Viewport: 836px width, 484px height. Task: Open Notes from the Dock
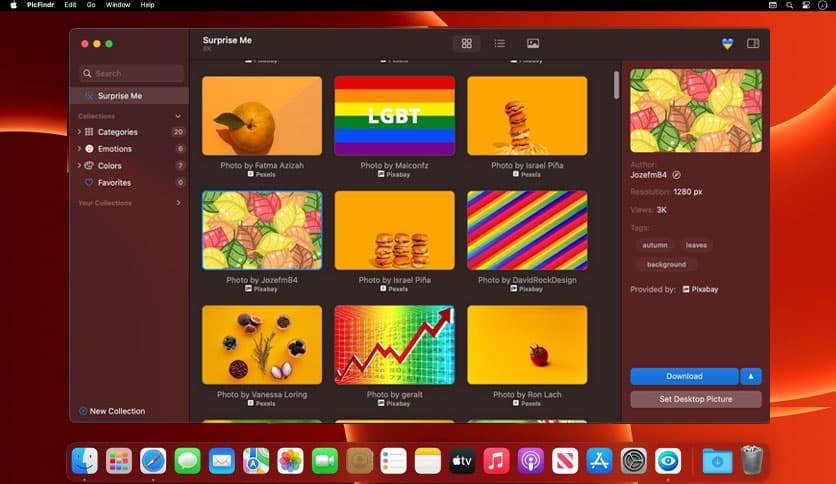click(x=428, y=461)
